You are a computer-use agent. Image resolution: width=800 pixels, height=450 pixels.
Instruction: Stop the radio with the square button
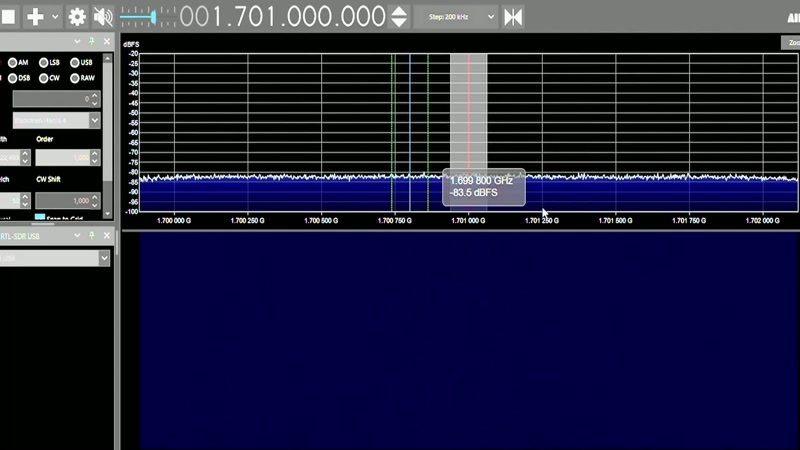click(8, 17)
